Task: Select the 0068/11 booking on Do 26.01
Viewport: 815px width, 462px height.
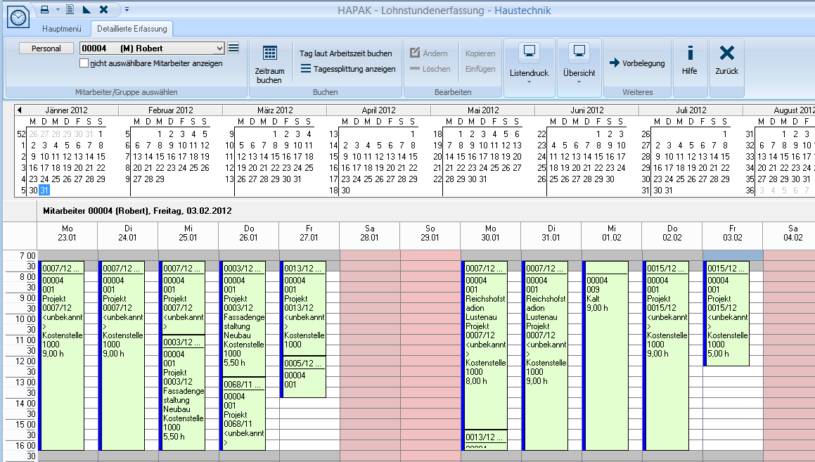Action: click(x=243, y=414)
